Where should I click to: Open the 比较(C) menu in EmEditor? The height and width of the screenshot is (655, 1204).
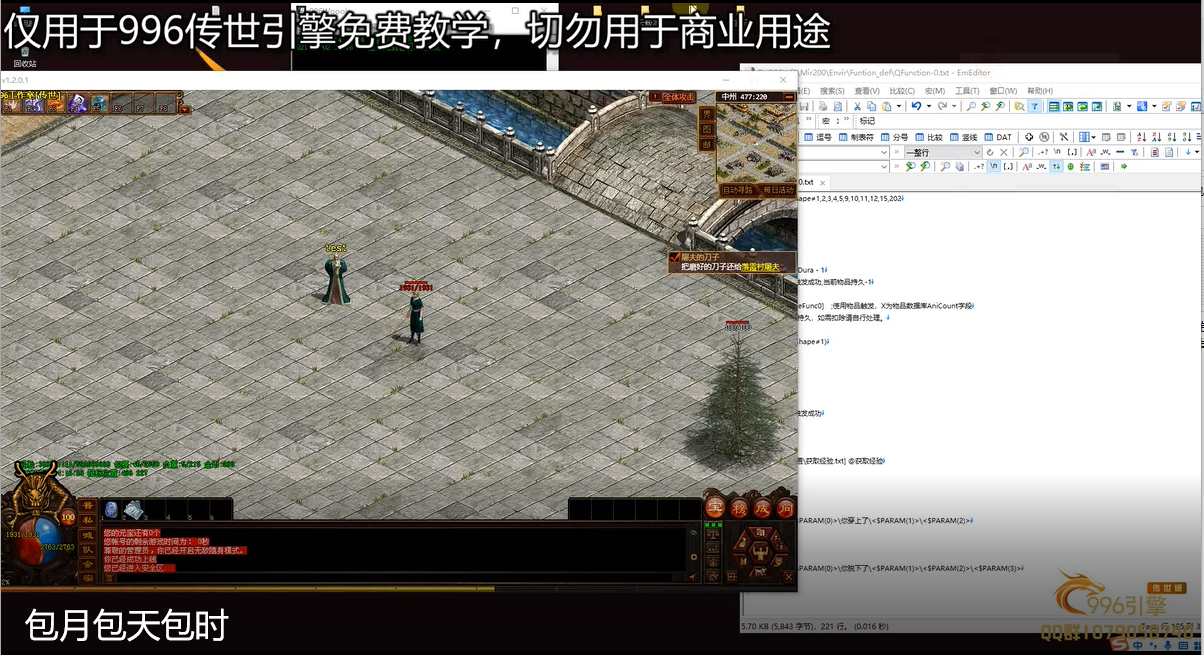[x=902, y=91]
